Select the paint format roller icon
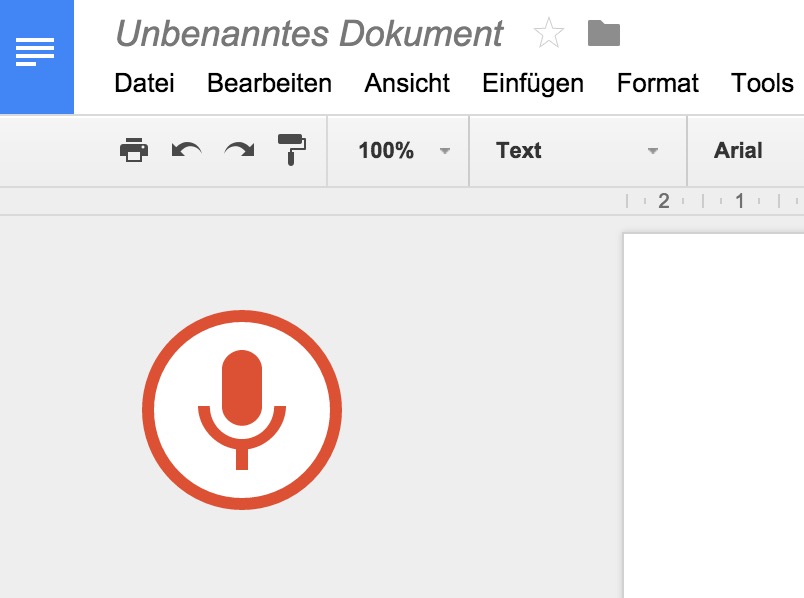 (292, 150)
